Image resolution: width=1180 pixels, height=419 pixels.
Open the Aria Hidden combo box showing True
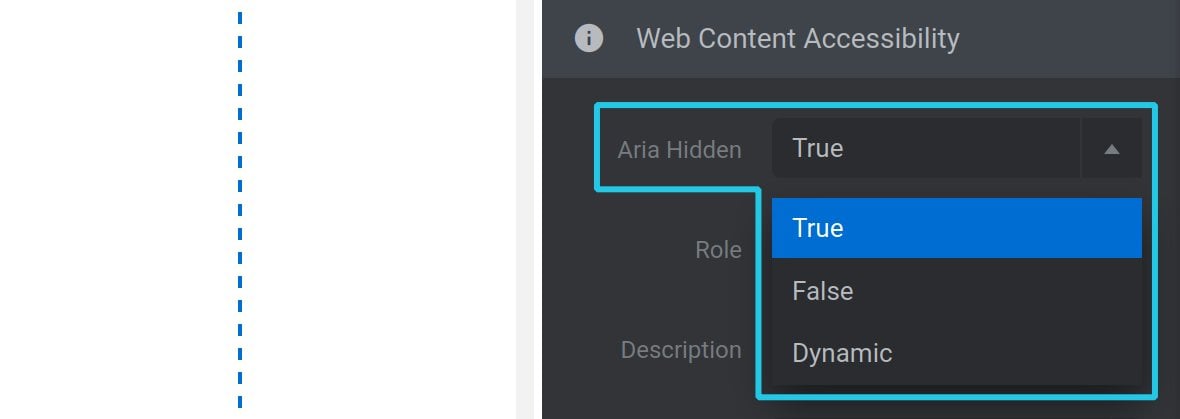(x=926, y=148)
